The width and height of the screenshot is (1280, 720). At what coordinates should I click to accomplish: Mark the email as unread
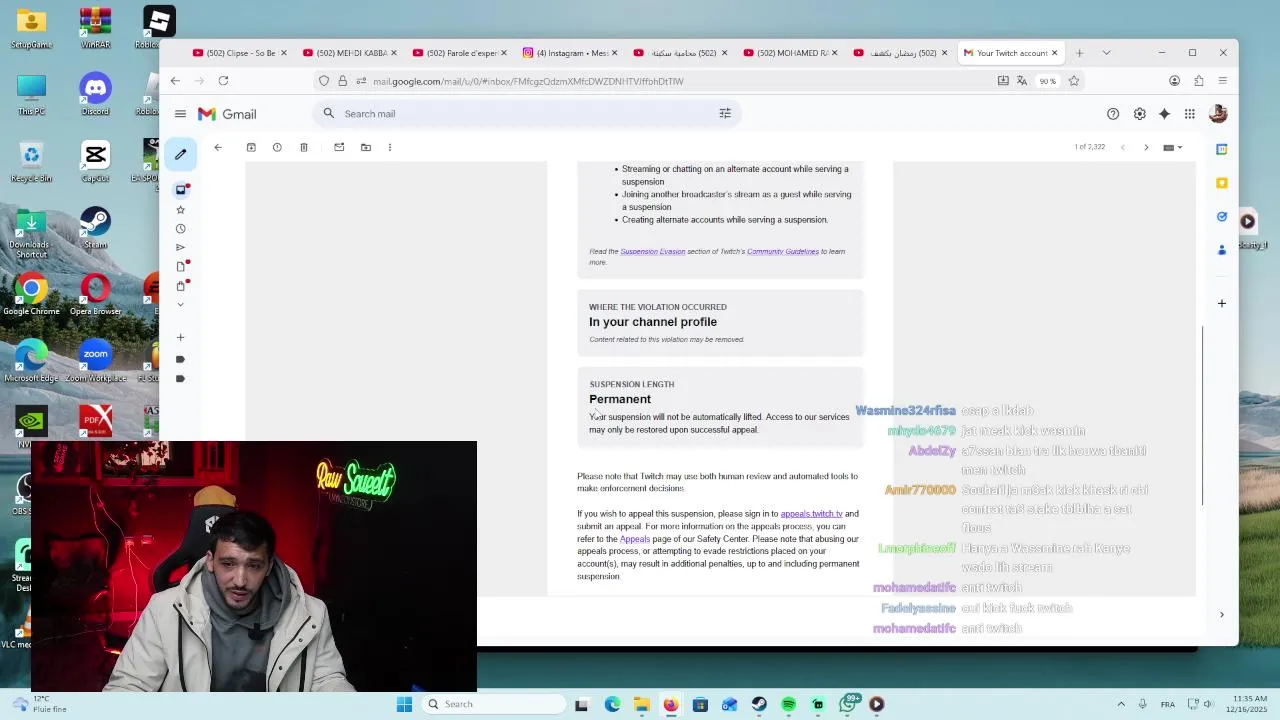339,147
